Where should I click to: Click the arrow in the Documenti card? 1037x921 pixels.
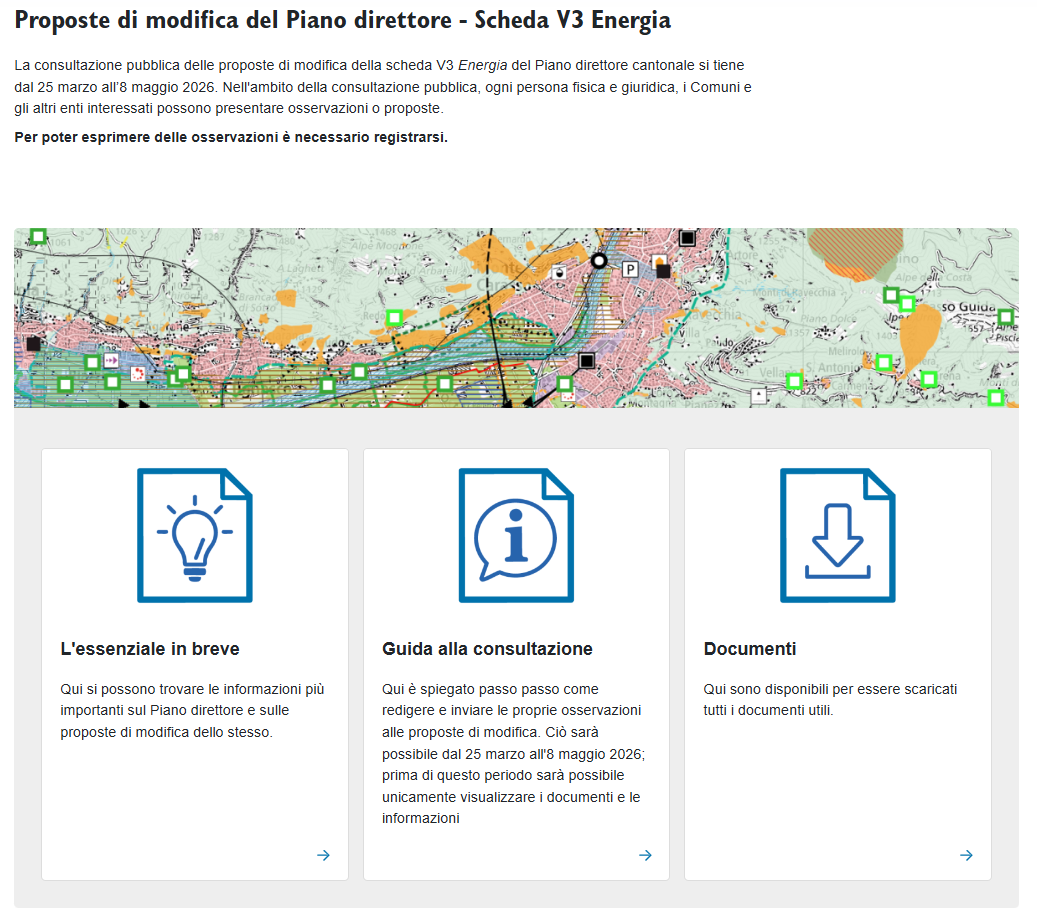[966, 855]
